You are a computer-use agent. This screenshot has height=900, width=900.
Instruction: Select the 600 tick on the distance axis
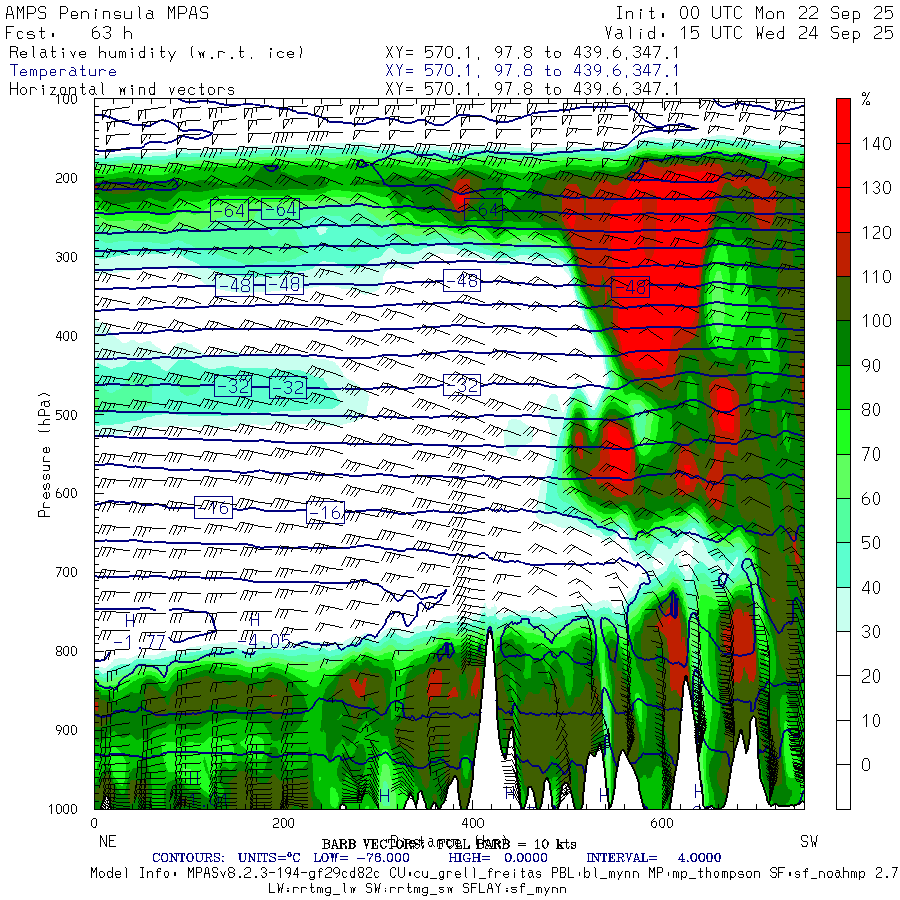[x=662, y=823]
